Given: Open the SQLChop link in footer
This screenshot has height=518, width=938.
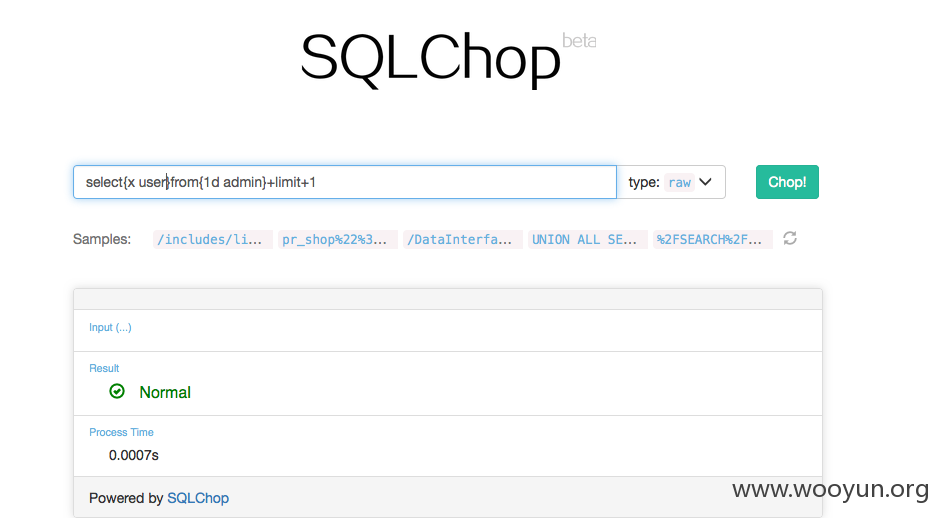Looking at the screenshot, I should [x=198, y=498].
